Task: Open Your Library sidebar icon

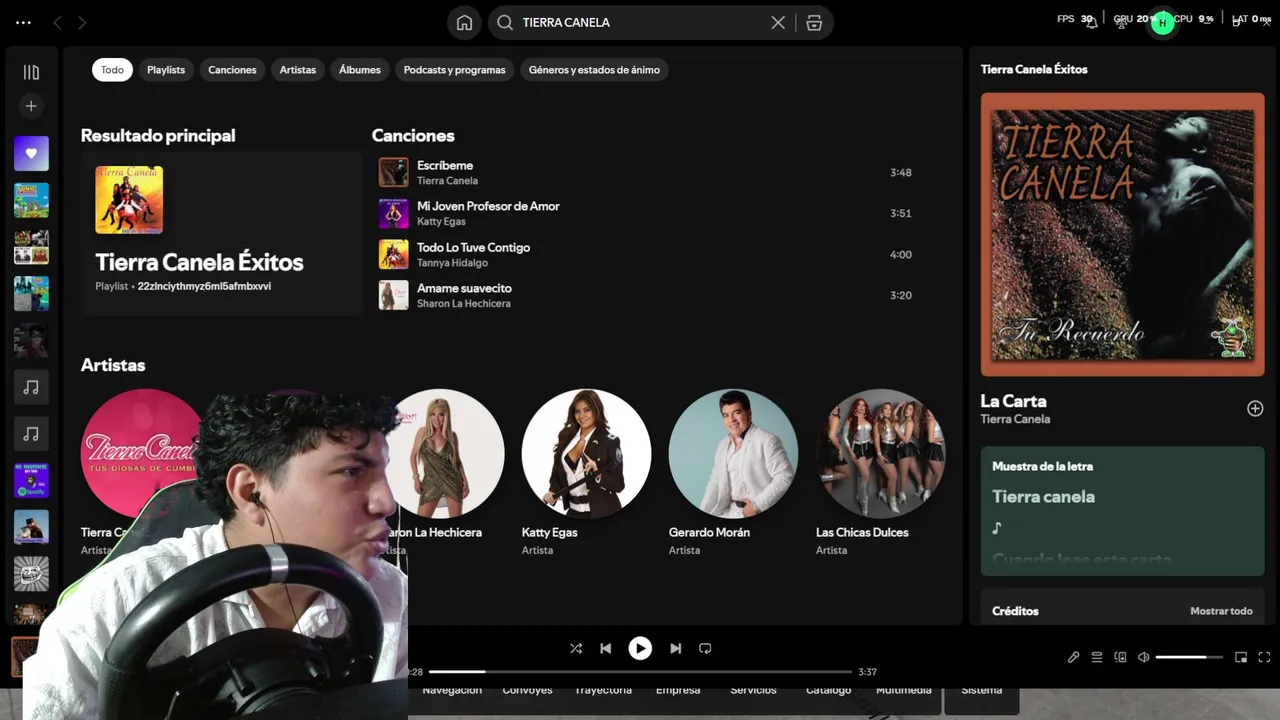Action: 31,72
